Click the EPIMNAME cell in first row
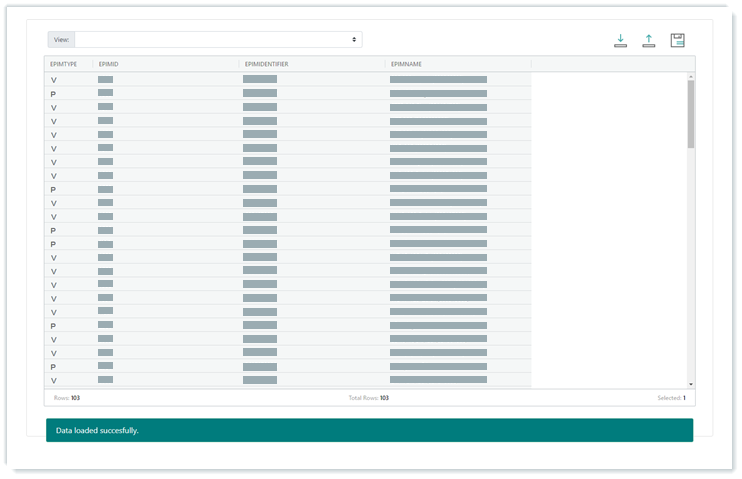742x479 pixels. [438, 80]
